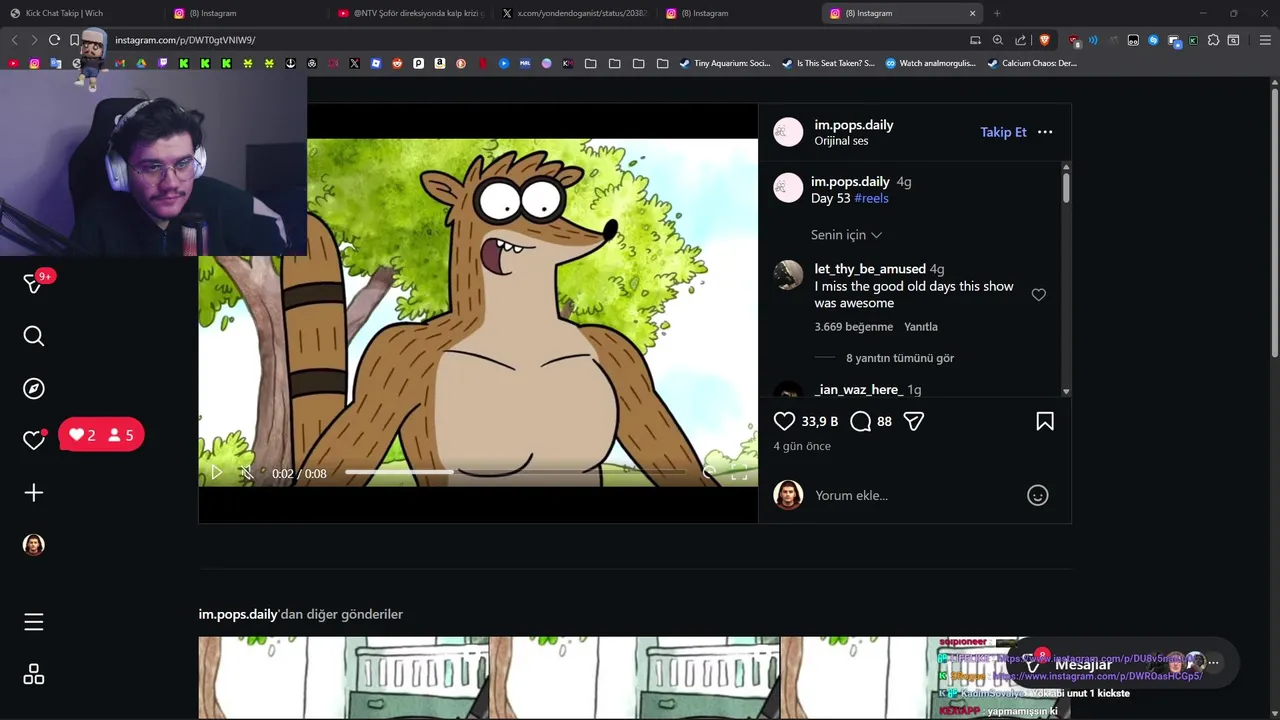Screen dimensions: 1280x720
Task: Open the Tiny Aquarium bookmark
Action: 725,63
